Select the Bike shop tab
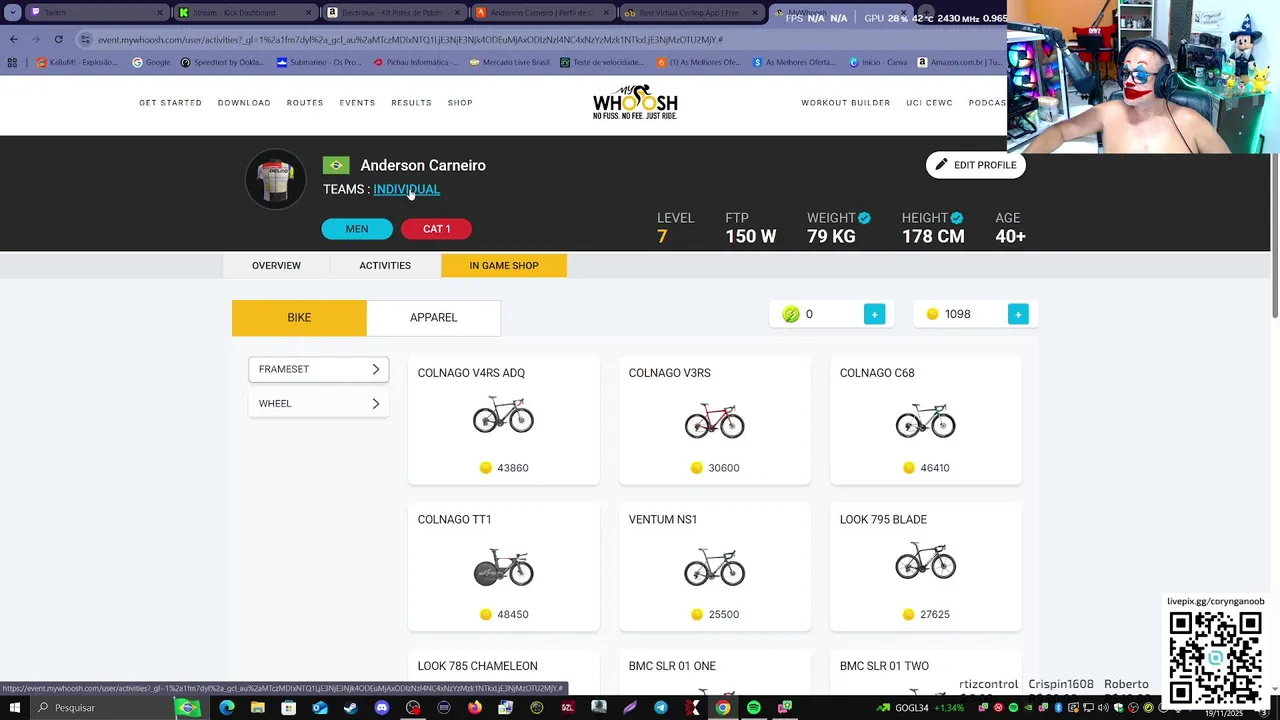Viewport: 1280px width, 720px height. pyautogui.click(x=299, y=317)
